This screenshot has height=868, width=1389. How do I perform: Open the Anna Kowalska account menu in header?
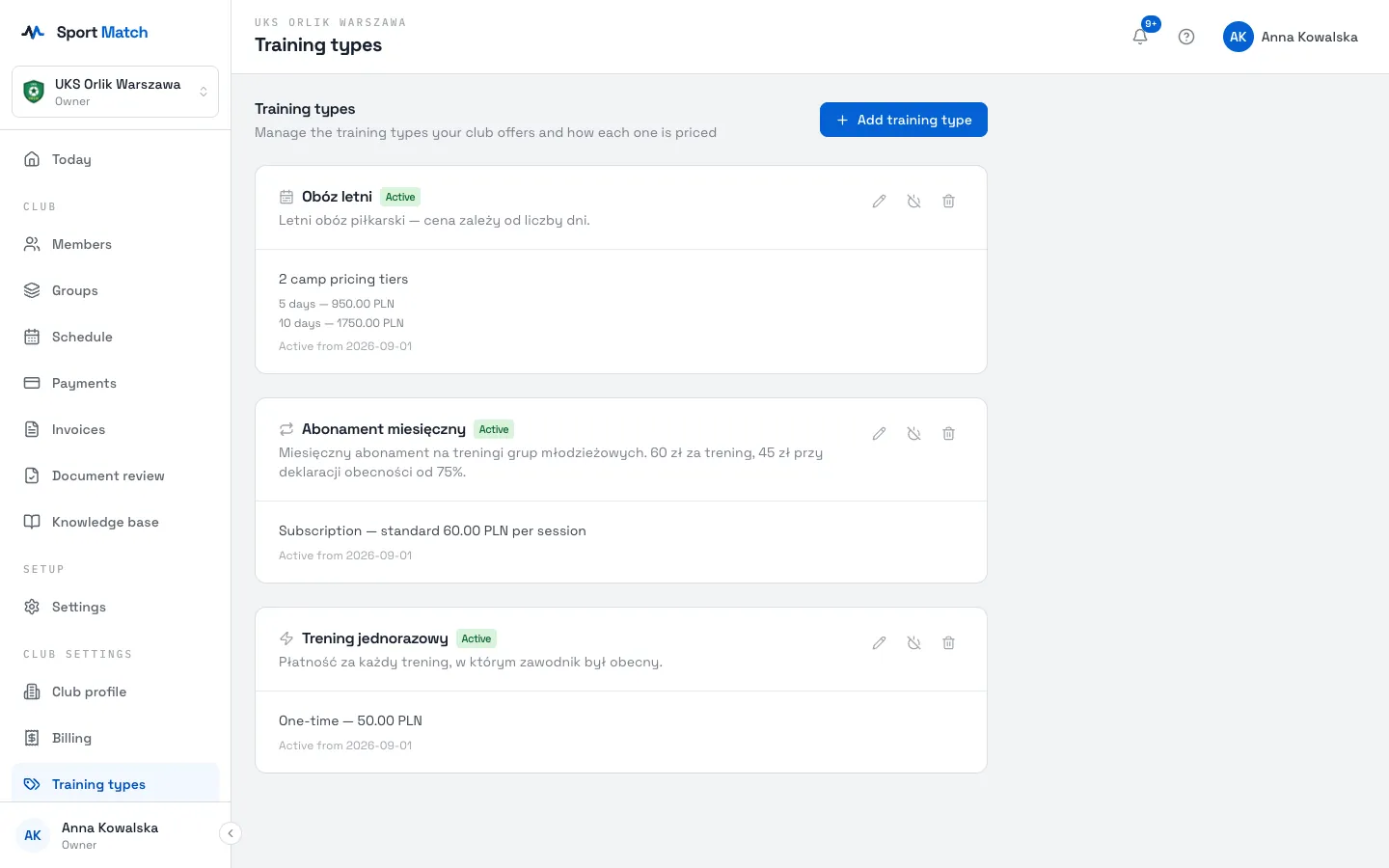[1291, 37]
